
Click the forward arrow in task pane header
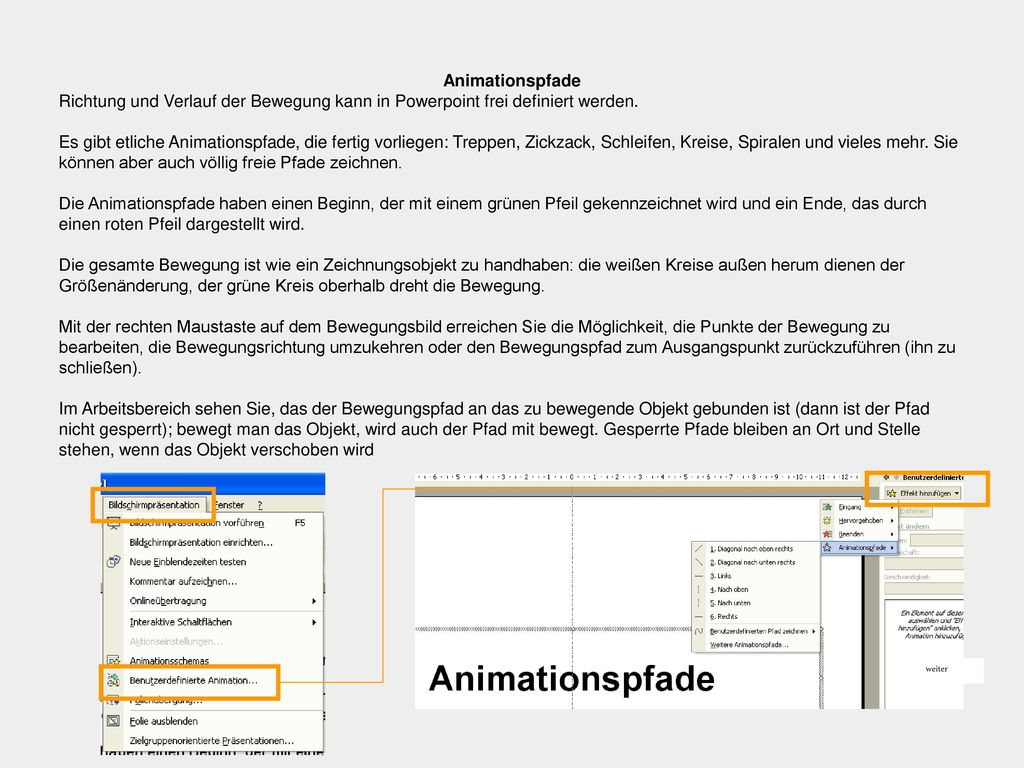coord(896,477)
